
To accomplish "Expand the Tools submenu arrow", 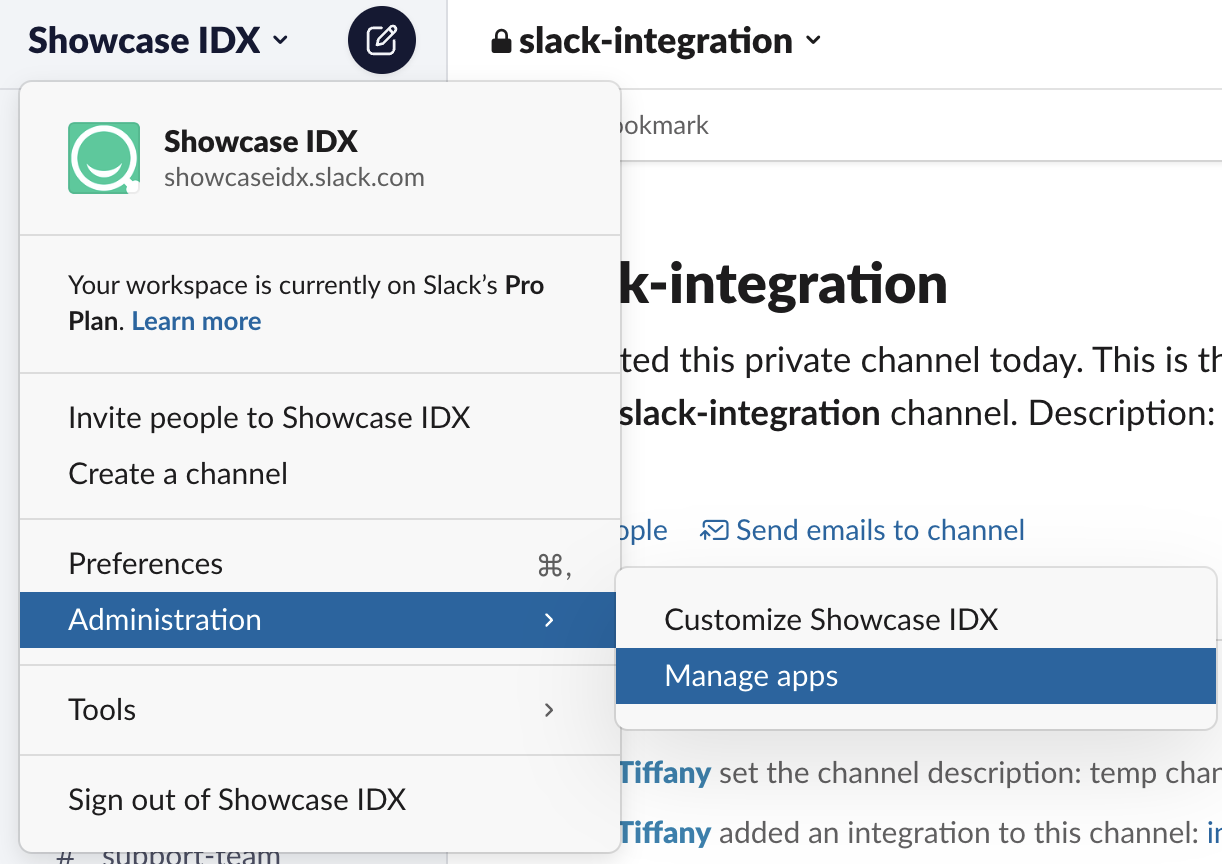I will 548,710.
